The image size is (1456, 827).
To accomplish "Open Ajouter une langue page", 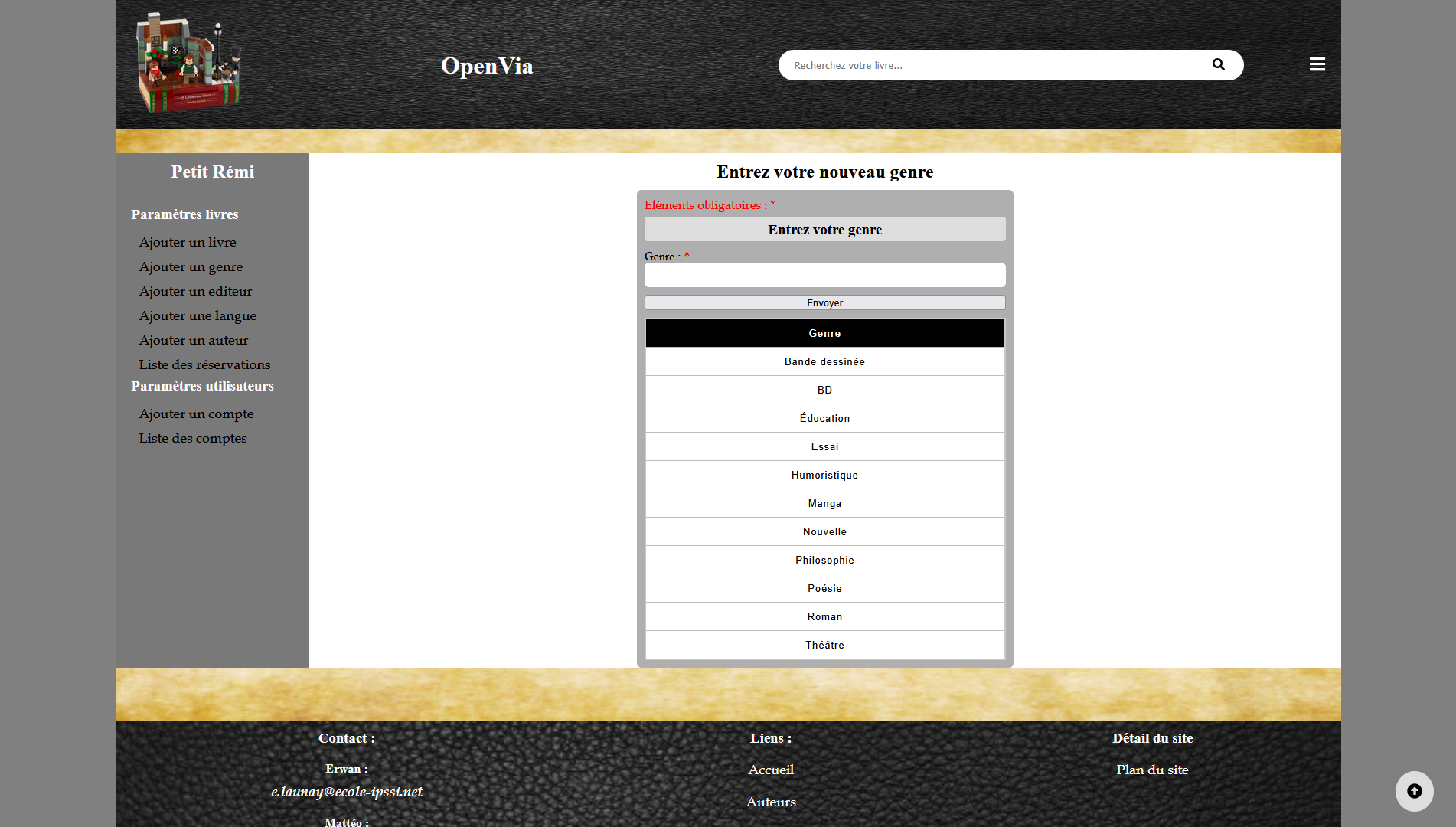I will 198,315.
